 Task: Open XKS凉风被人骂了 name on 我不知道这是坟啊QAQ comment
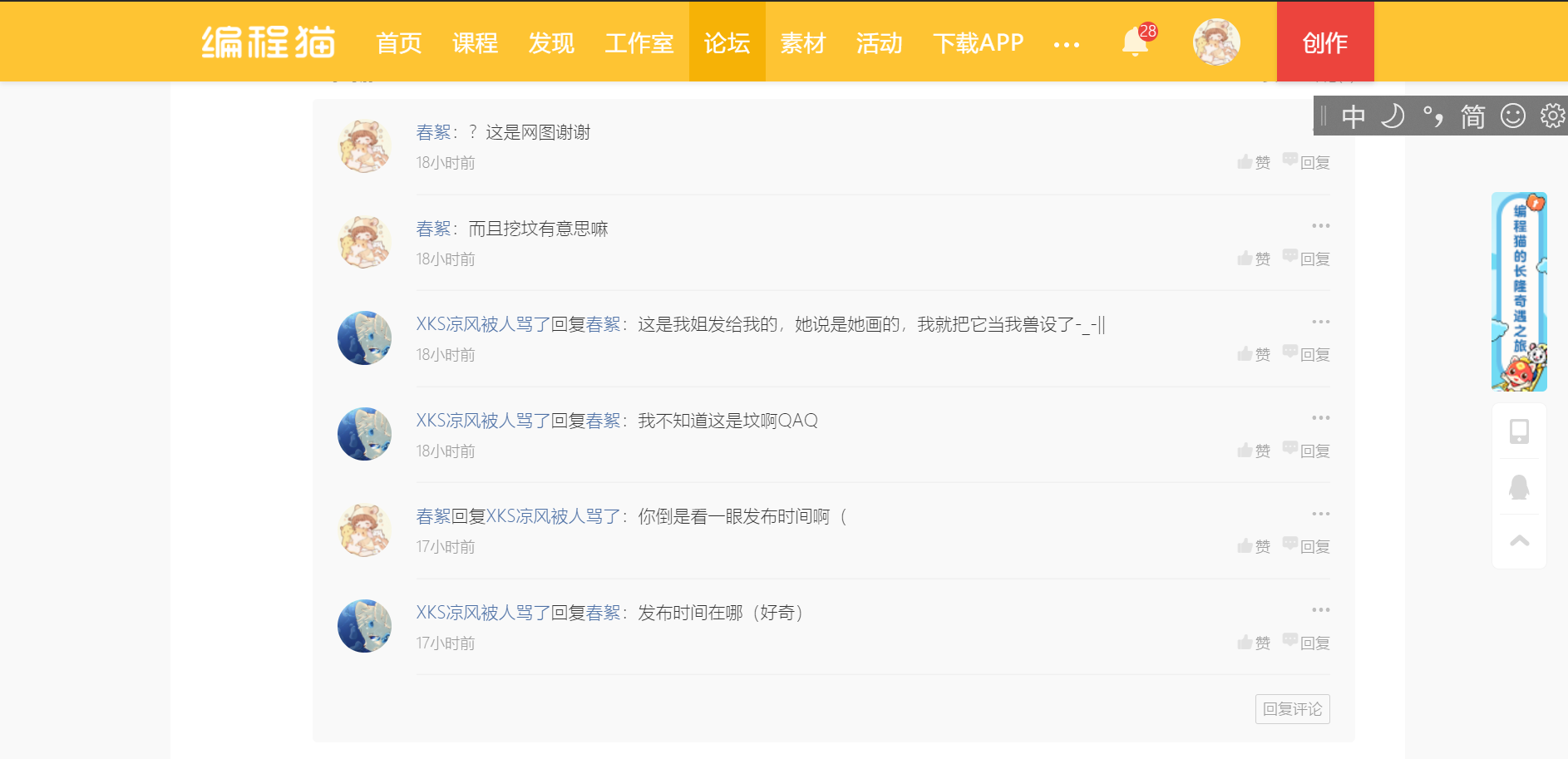(x=483, y=421)
